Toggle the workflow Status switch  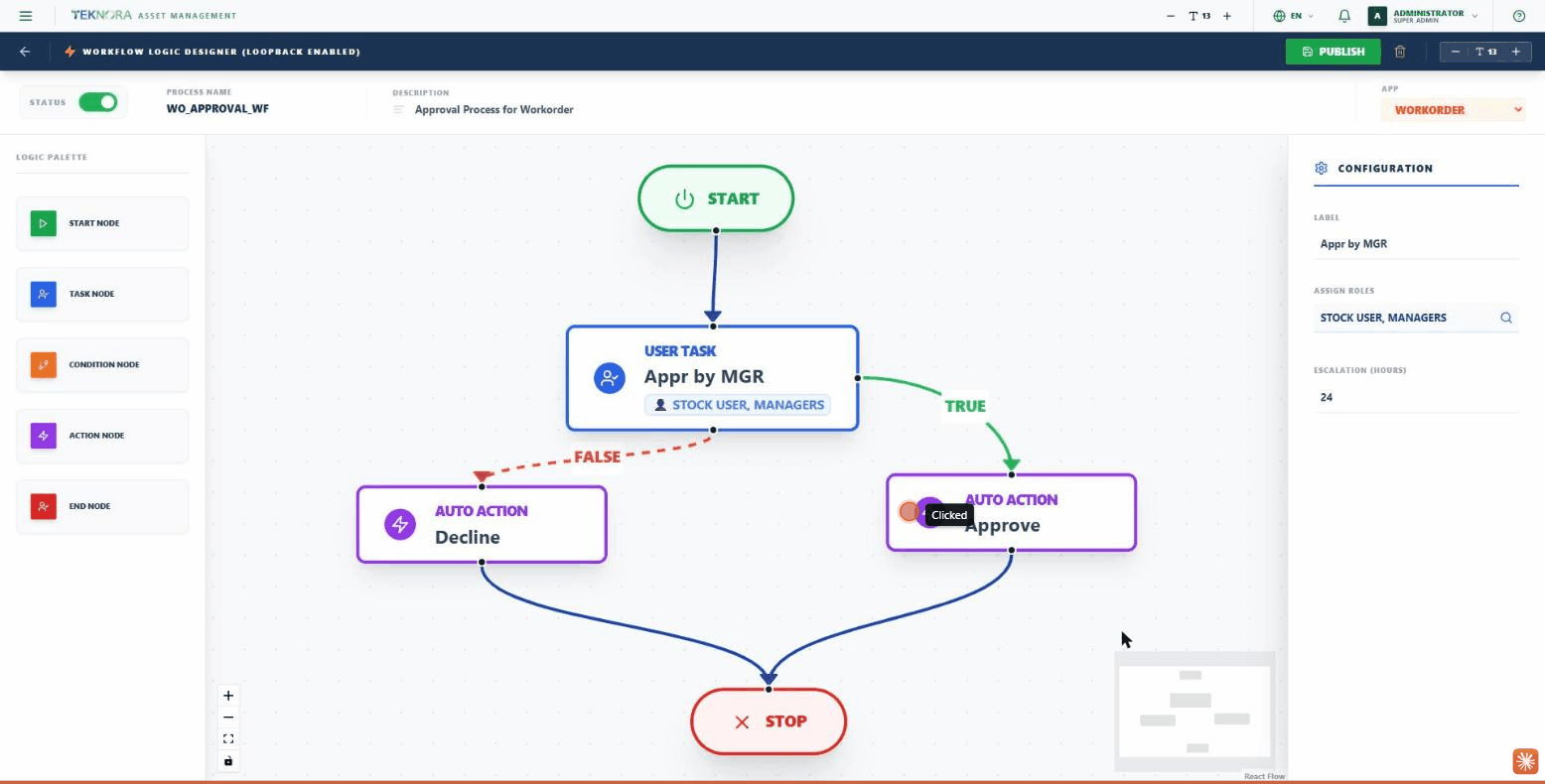[x=98, y=102]
